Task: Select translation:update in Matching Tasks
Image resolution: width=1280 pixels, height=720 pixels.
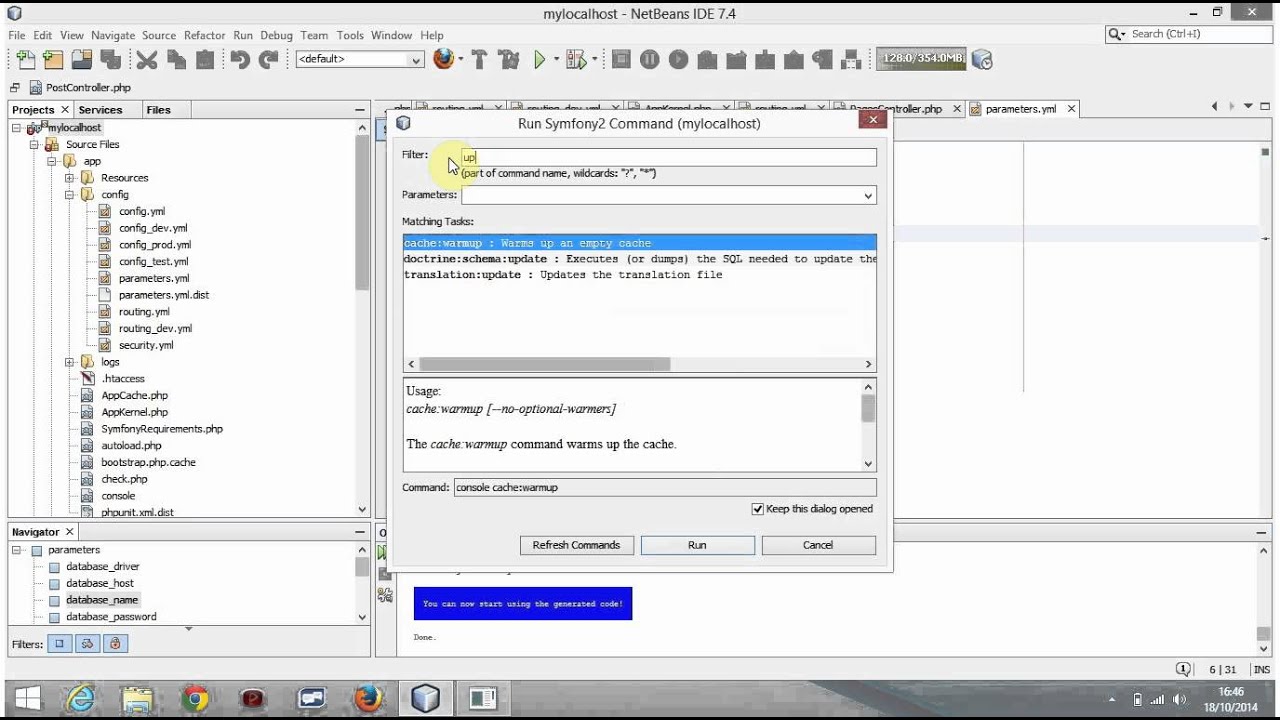Action: coord(640,275)
